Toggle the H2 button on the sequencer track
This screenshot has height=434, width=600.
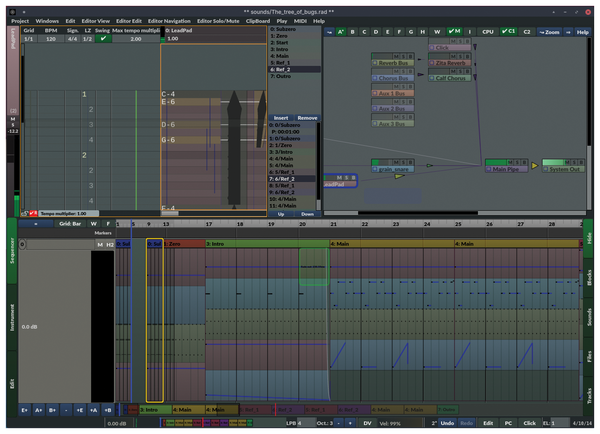110,244
